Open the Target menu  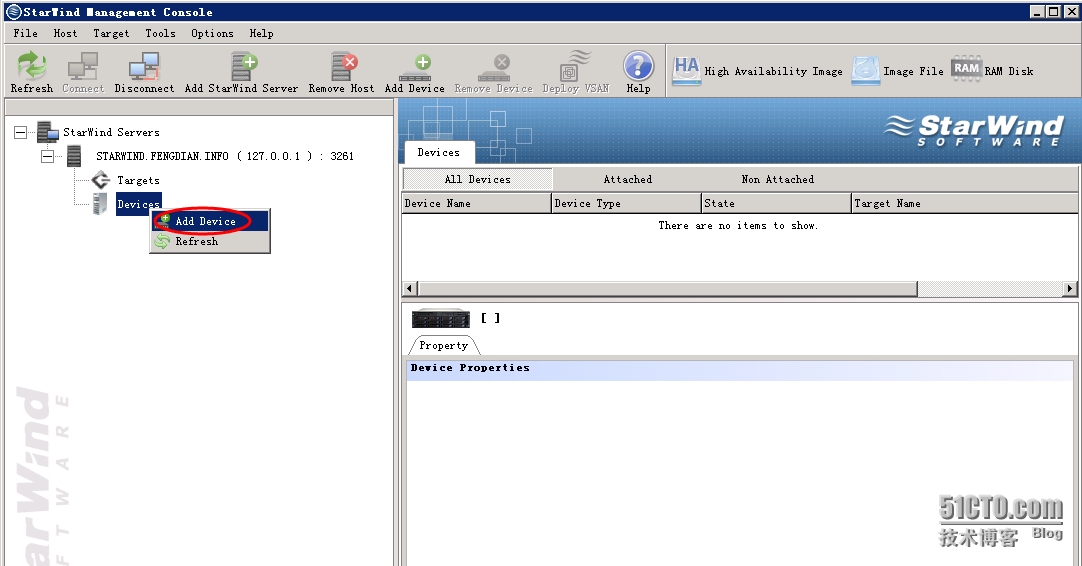(111, 33)
